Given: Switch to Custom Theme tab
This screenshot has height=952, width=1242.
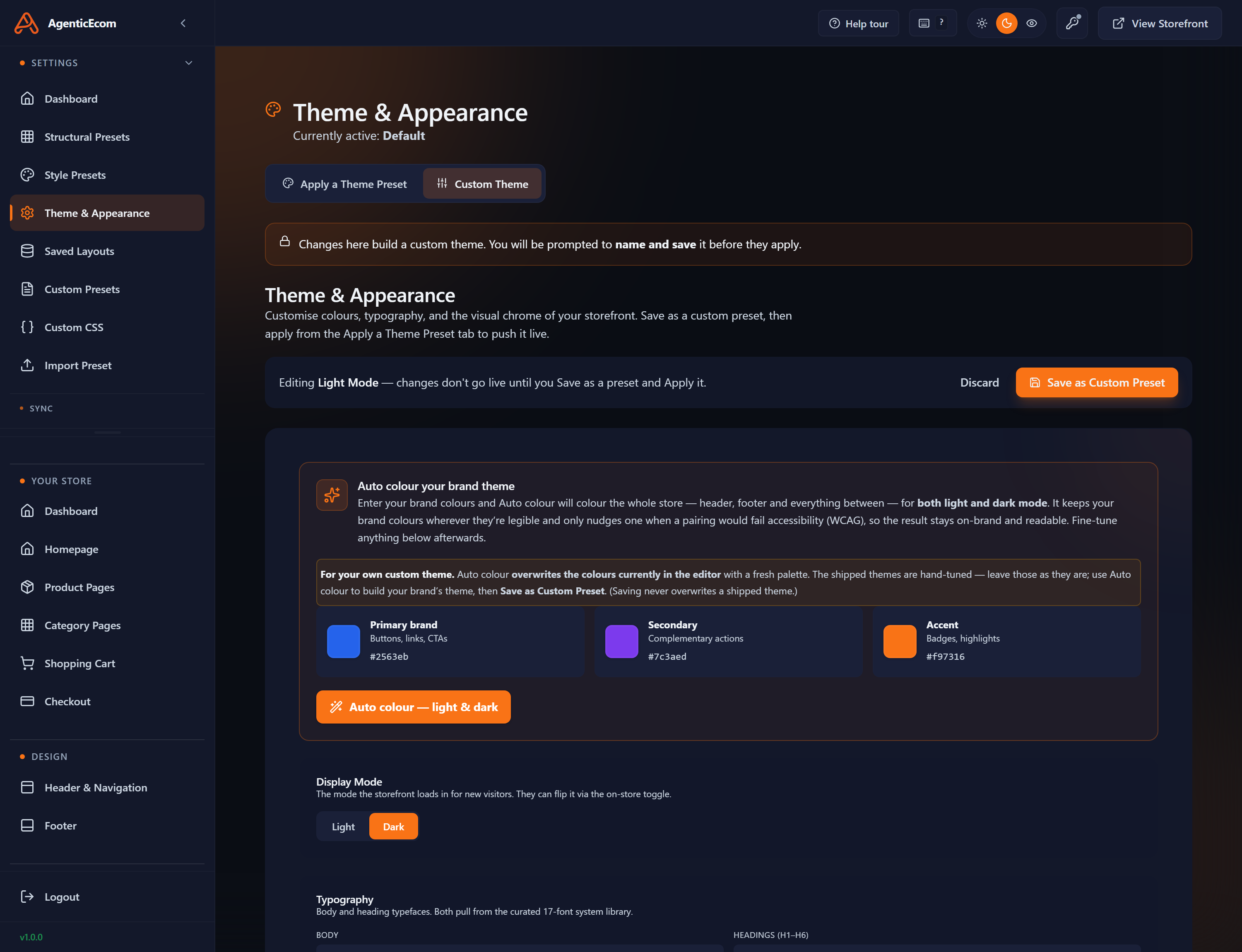Looking at the screenshot, I should [482, 184].
